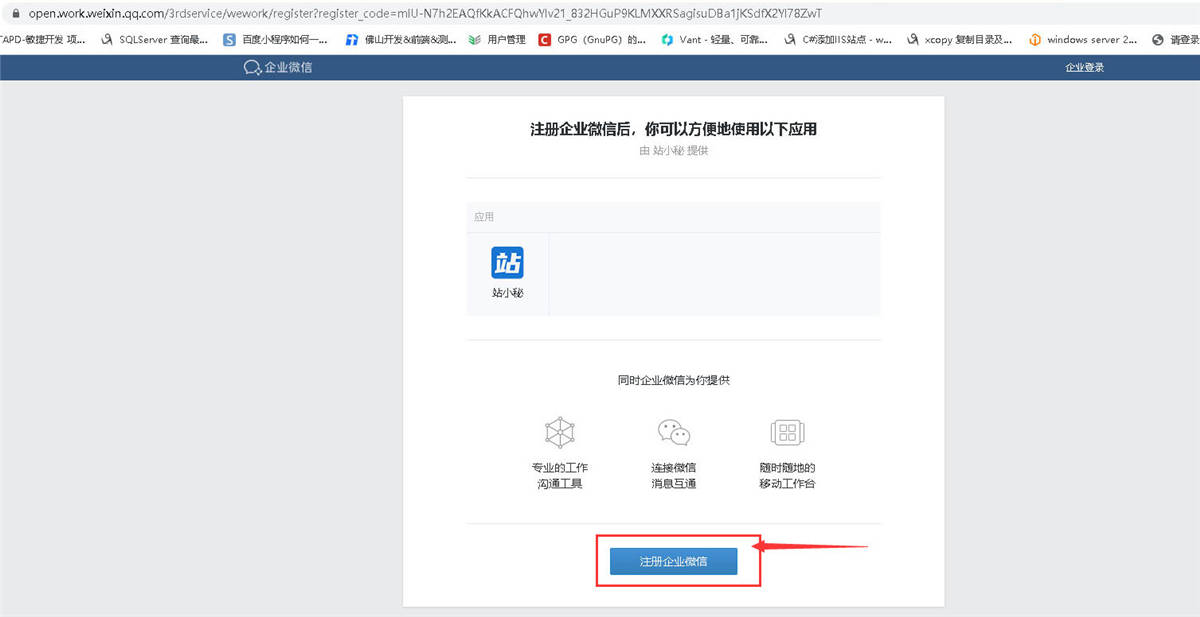Open the GPG (GnuPG) bookmark
Image resolution: width=1200 pixels, height=617 pixels.
pyautogui.click(x=592, y=40)
